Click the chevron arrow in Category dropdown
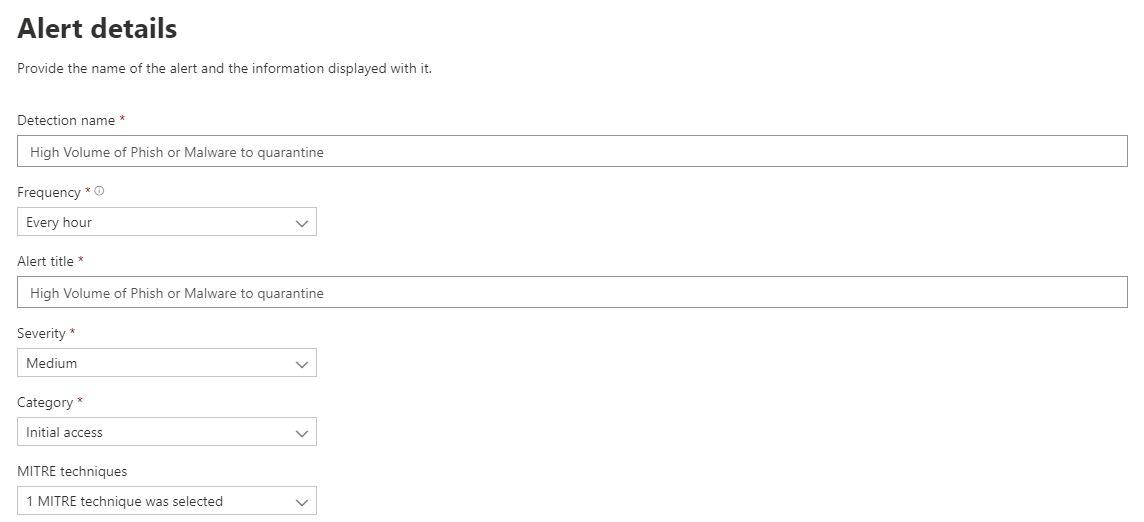Viewport: 1144px width, 522px height. coord(301,433)
